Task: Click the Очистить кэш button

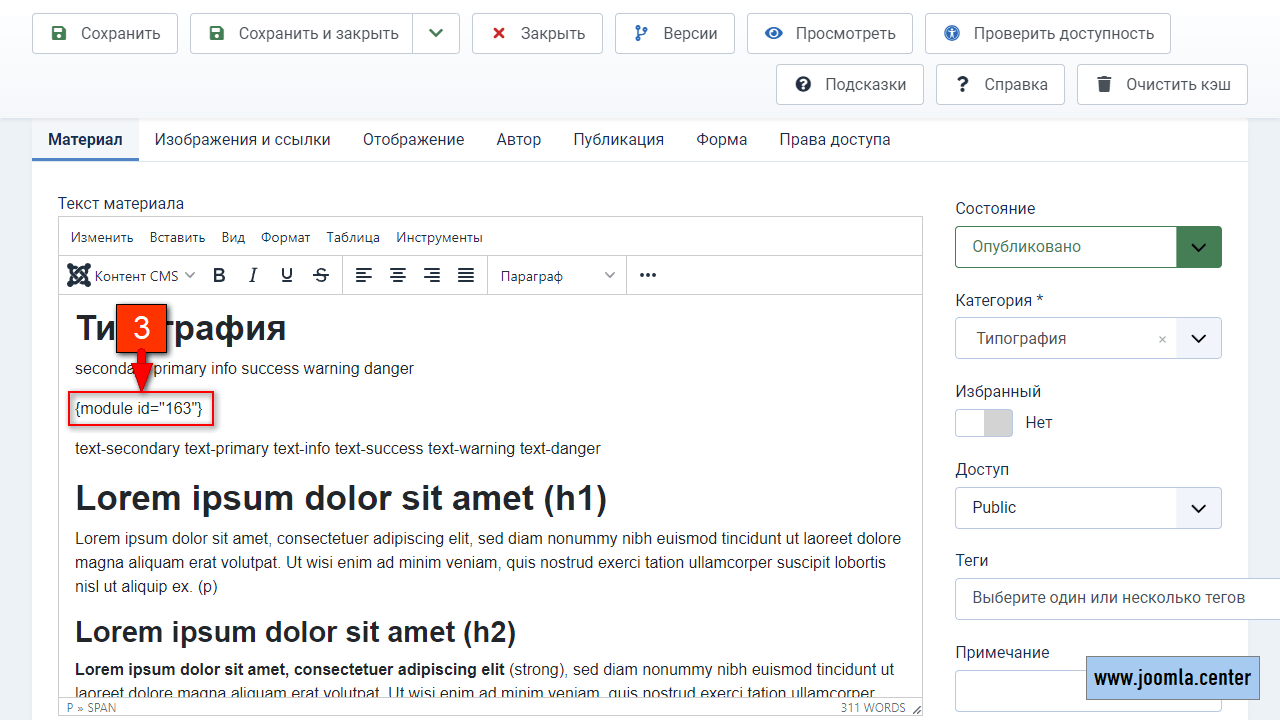Action: (1162, 85)
